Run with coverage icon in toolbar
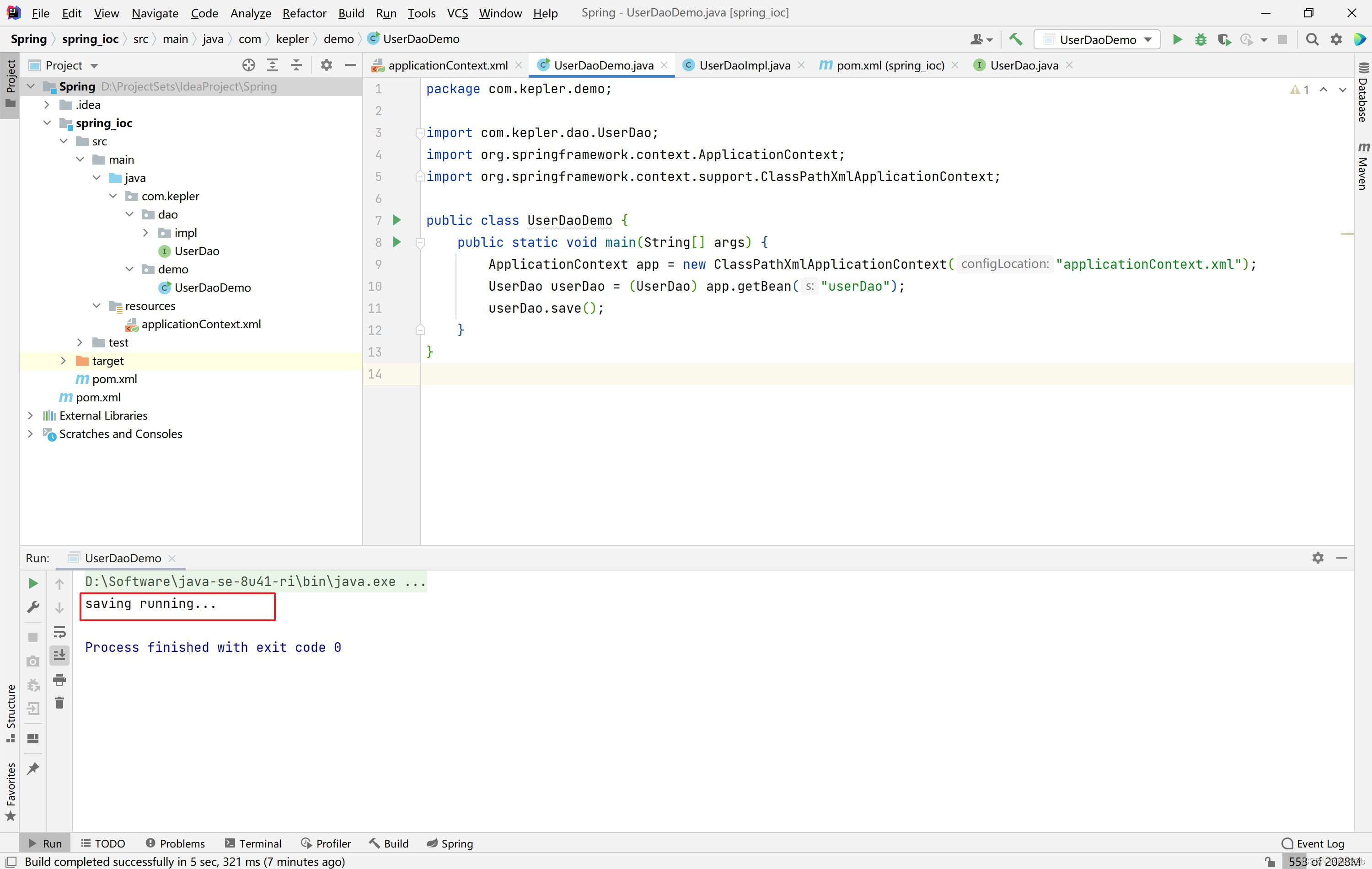 click(x=1224, y=39)
